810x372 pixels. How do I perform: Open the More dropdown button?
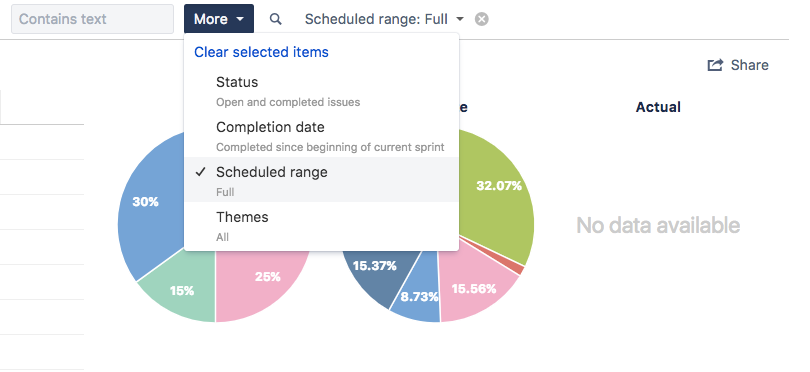pyautogui.click(x=219, y=19)
